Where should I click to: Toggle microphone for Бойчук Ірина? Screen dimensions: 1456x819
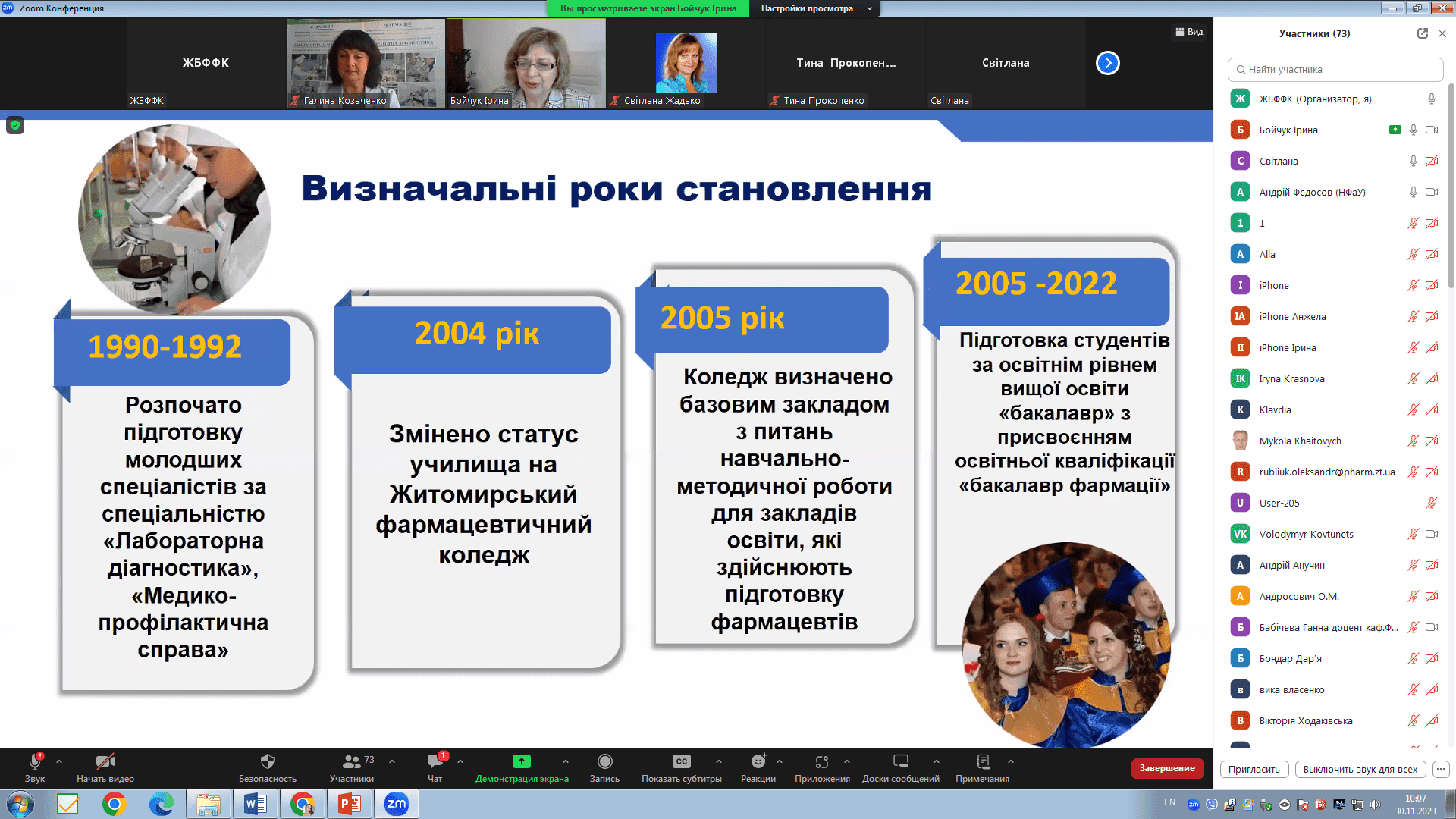pyautogui.click(x=1414, y=130)
